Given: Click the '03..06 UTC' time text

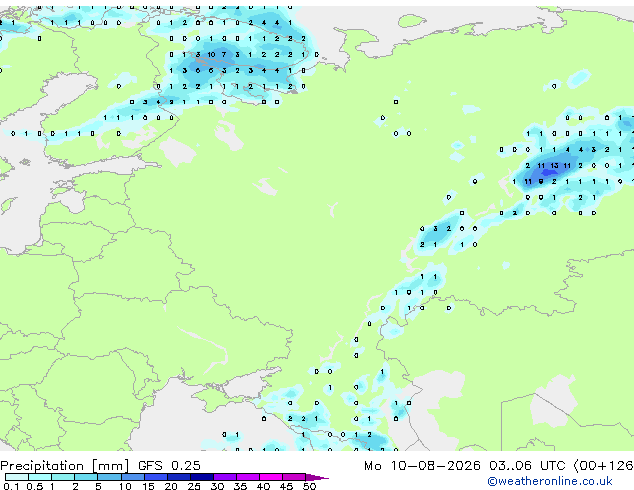Looking at the screenshot, I should pyautogui.click(x=527, y=466).
